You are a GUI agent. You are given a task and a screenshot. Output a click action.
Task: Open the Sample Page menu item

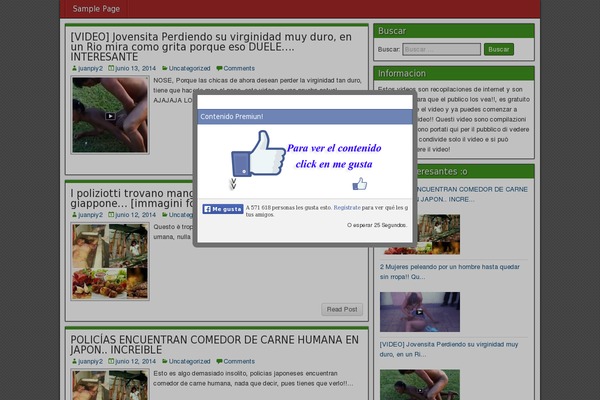click(x=96, y=8)
